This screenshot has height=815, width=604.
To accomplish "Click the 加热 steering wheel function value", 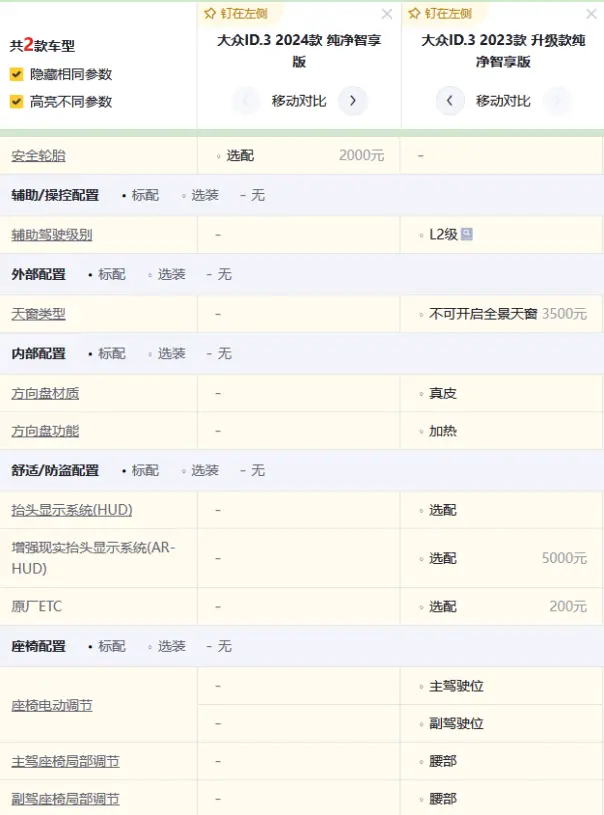I will pyautogui.click(x=442, y=431).
